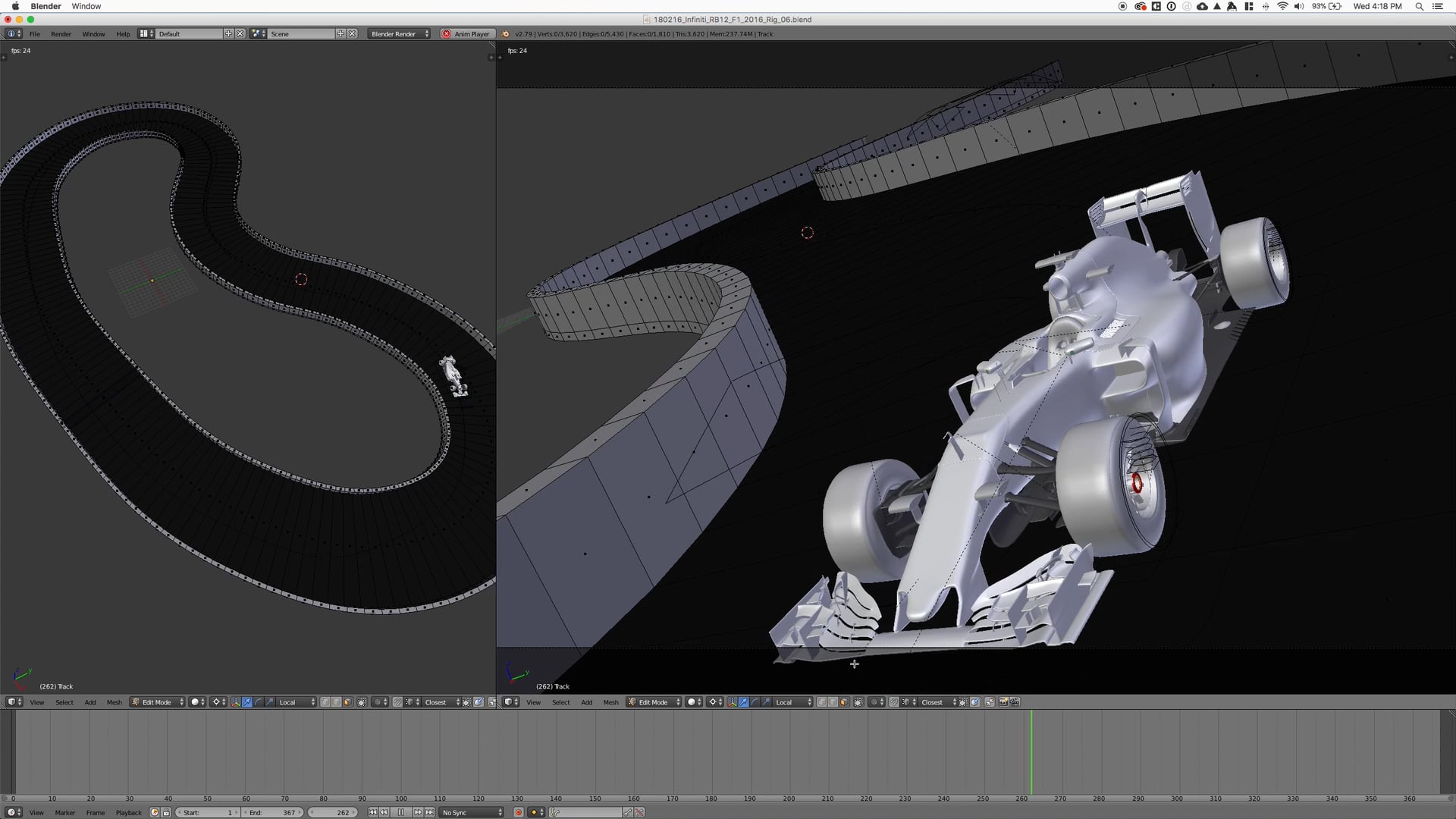
Task: Enable face select mode in left viewport
Action: tap(347, 702)
